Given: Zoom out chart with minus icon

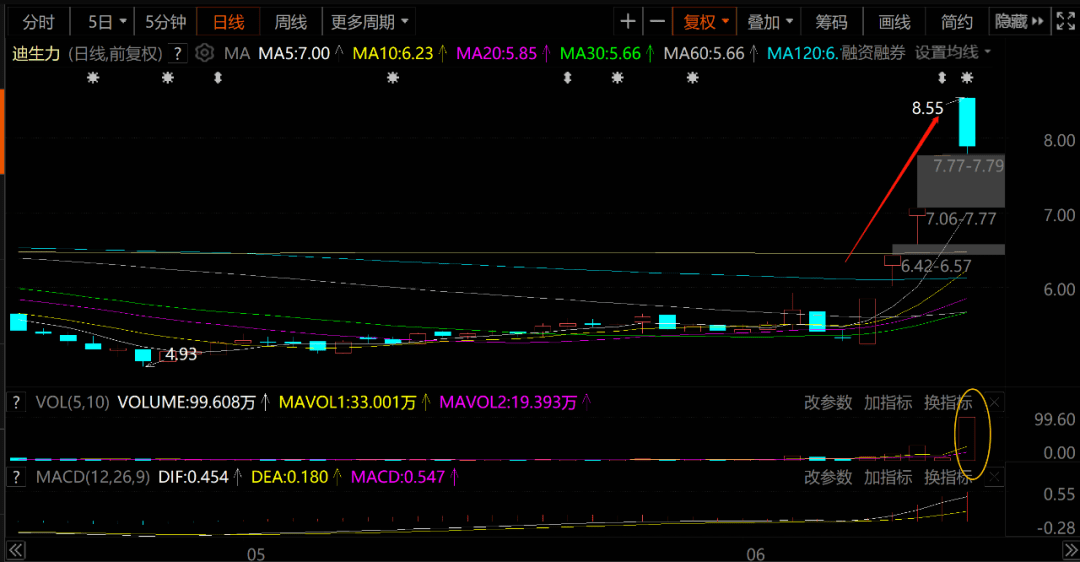Looking at the screenshot, I should tap(658, 22).
